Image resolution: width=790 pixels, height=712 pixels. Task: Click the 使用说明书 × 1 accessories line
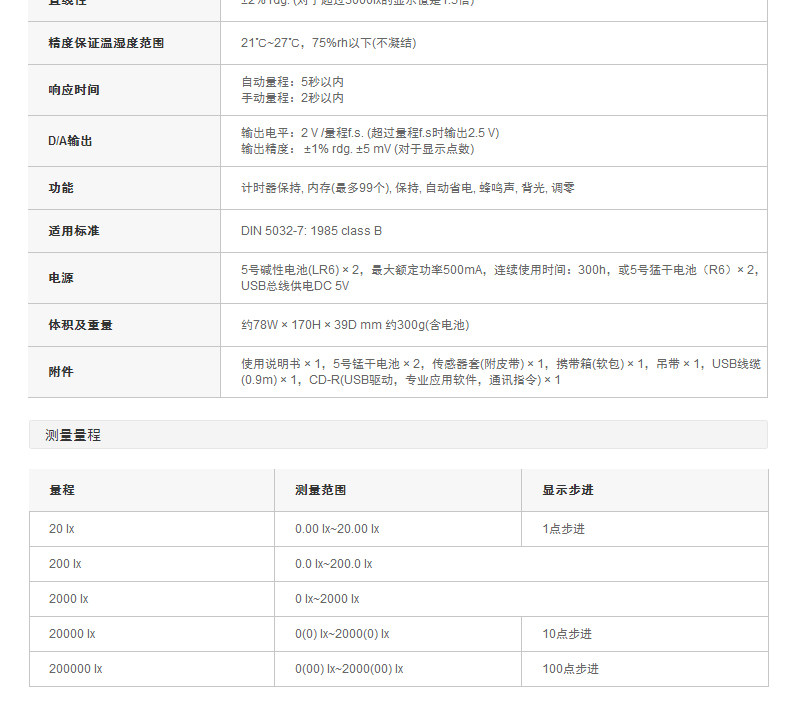[501, 364]
